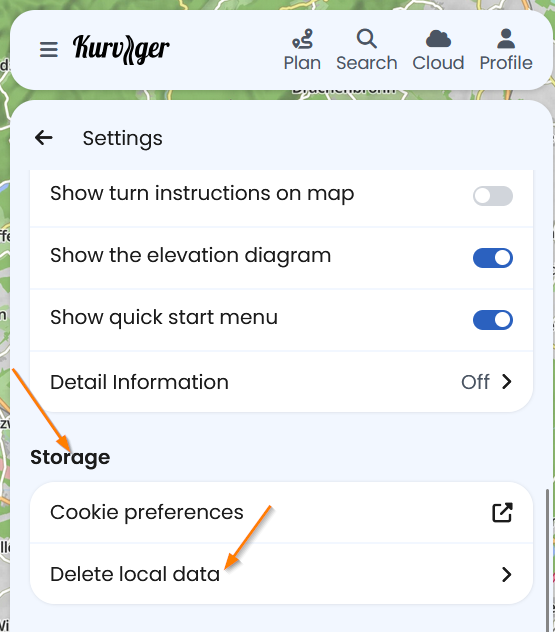Go back using the Settings arrow
This screenshot has height=632, width=555.
coord(44,138)
